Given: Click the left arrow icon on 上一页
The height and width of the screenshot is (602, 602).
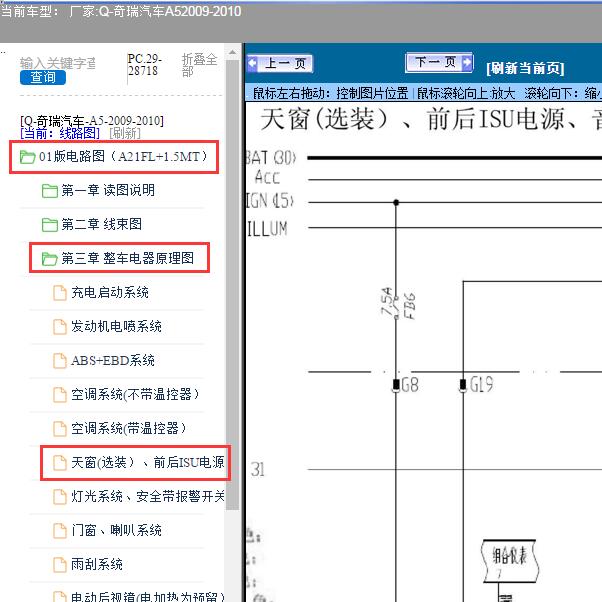Looking at the screenshot, I should click(253, 63).
